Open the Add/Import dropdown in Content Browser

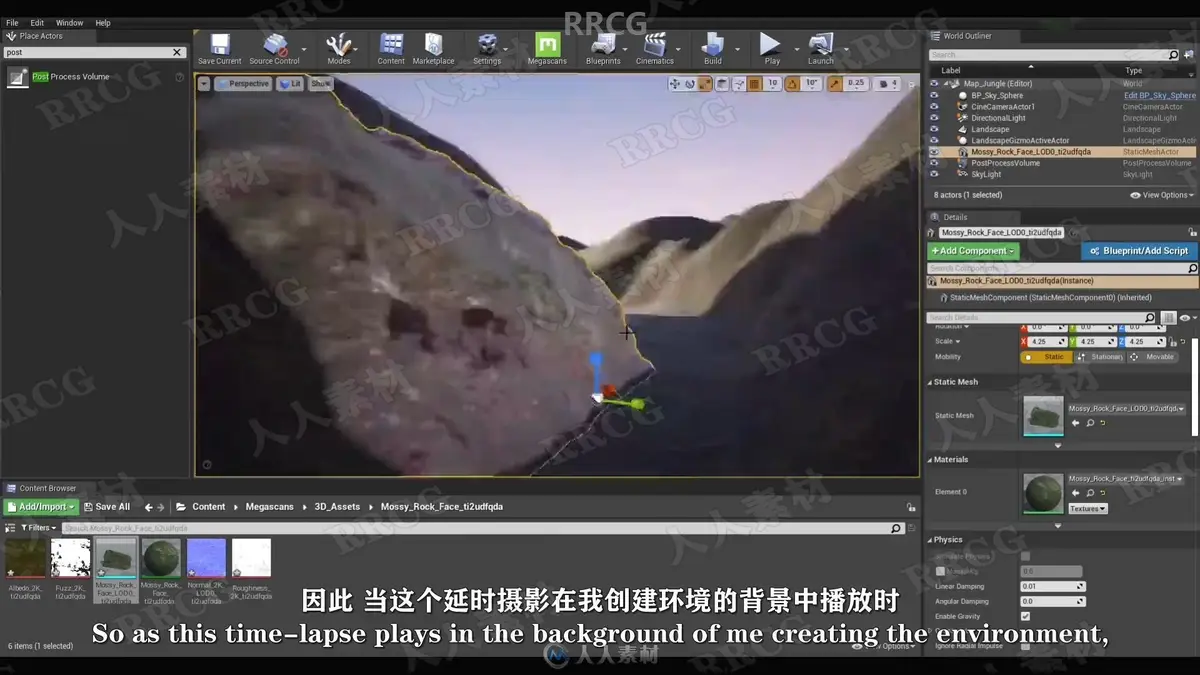[41, 507]
